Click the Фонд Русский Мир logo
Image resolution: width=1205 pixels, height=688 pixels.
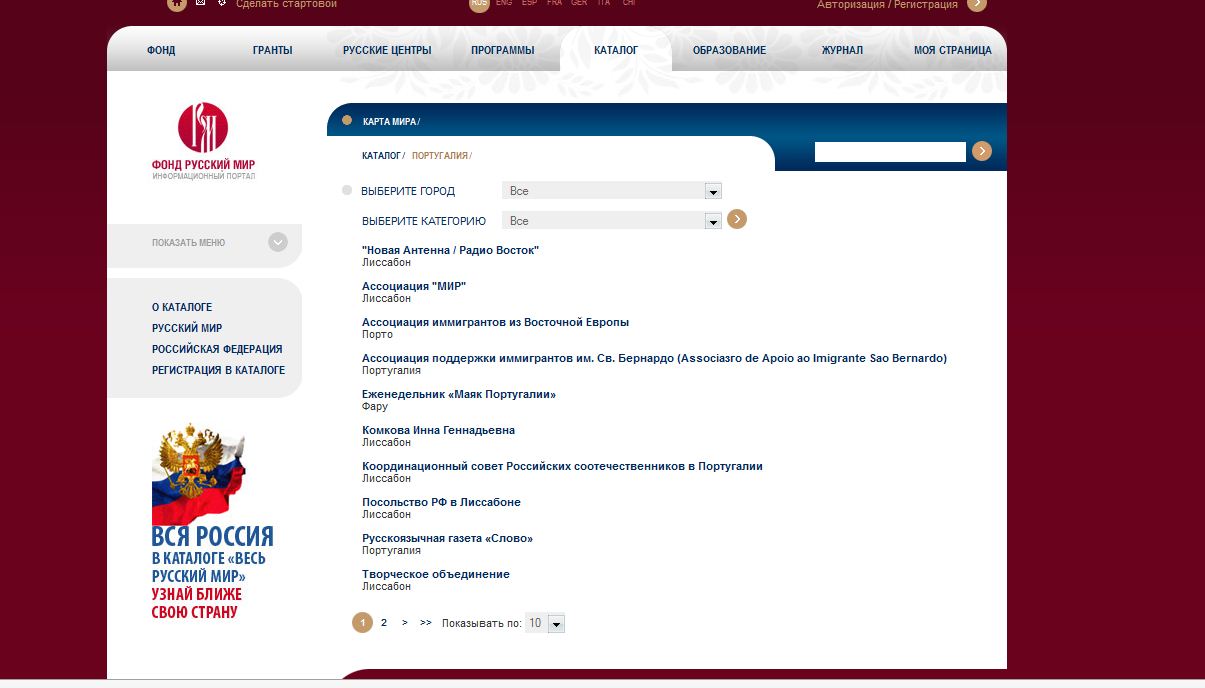(x=203, y=141)
